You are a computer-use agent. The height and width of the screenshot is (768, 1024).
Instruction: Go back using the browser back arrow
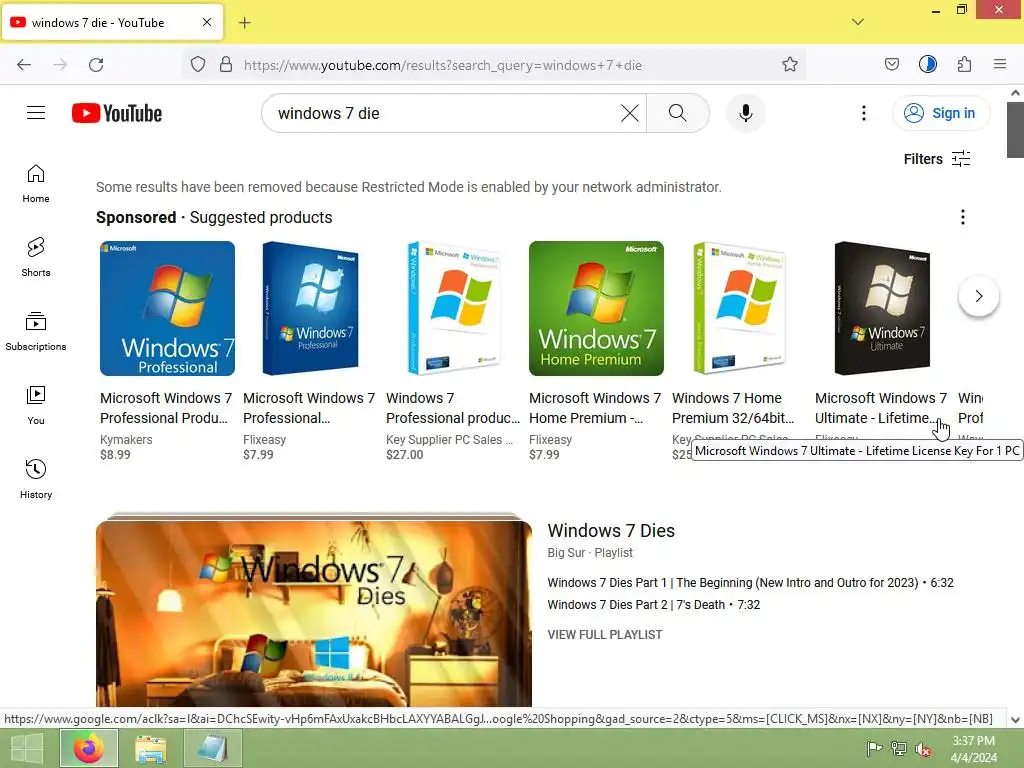coord(24,65)
